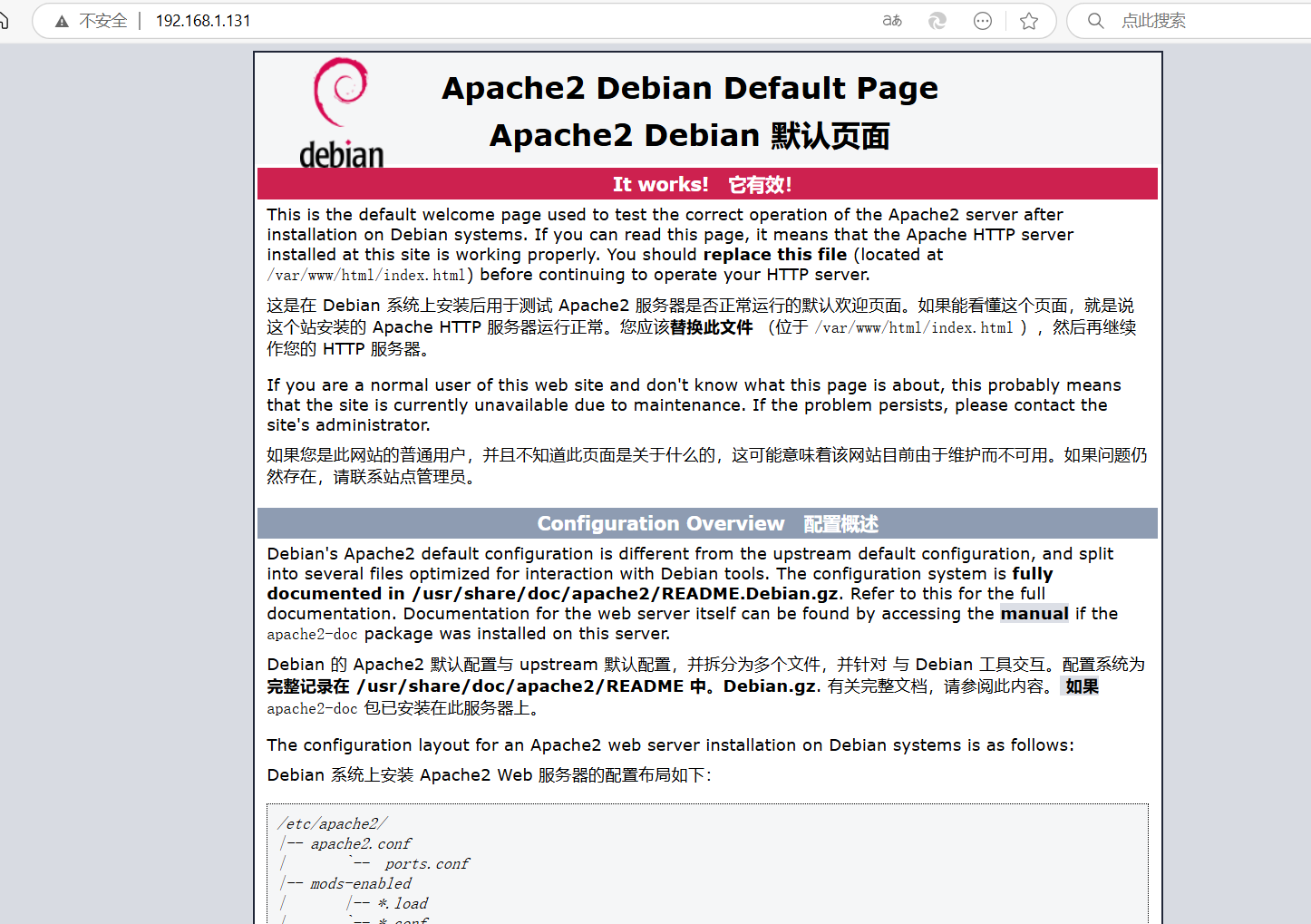Click the home icon beside address bar
This screenshot has height=924, width=1311.
pos(3,20)
